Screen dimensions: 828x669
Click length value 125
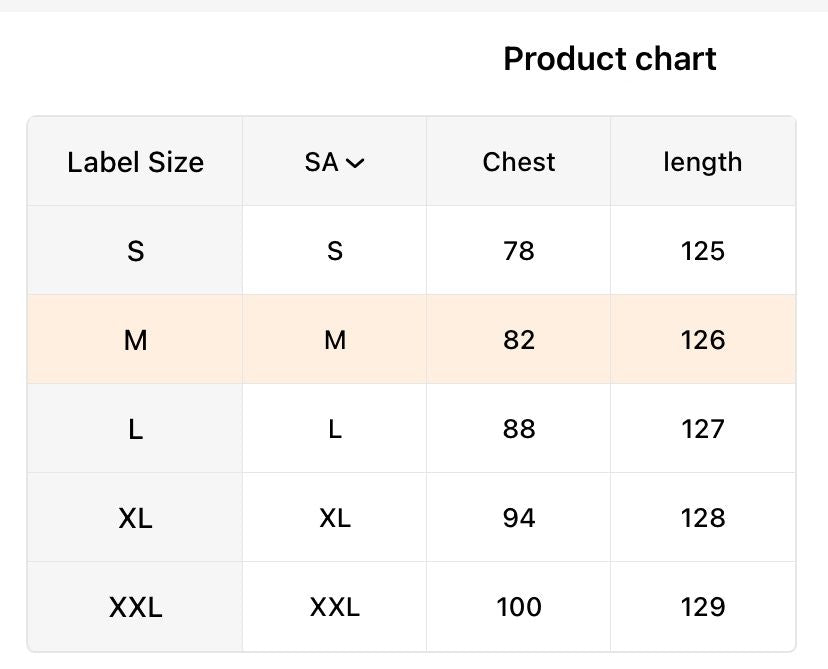[x=702, y=251]
